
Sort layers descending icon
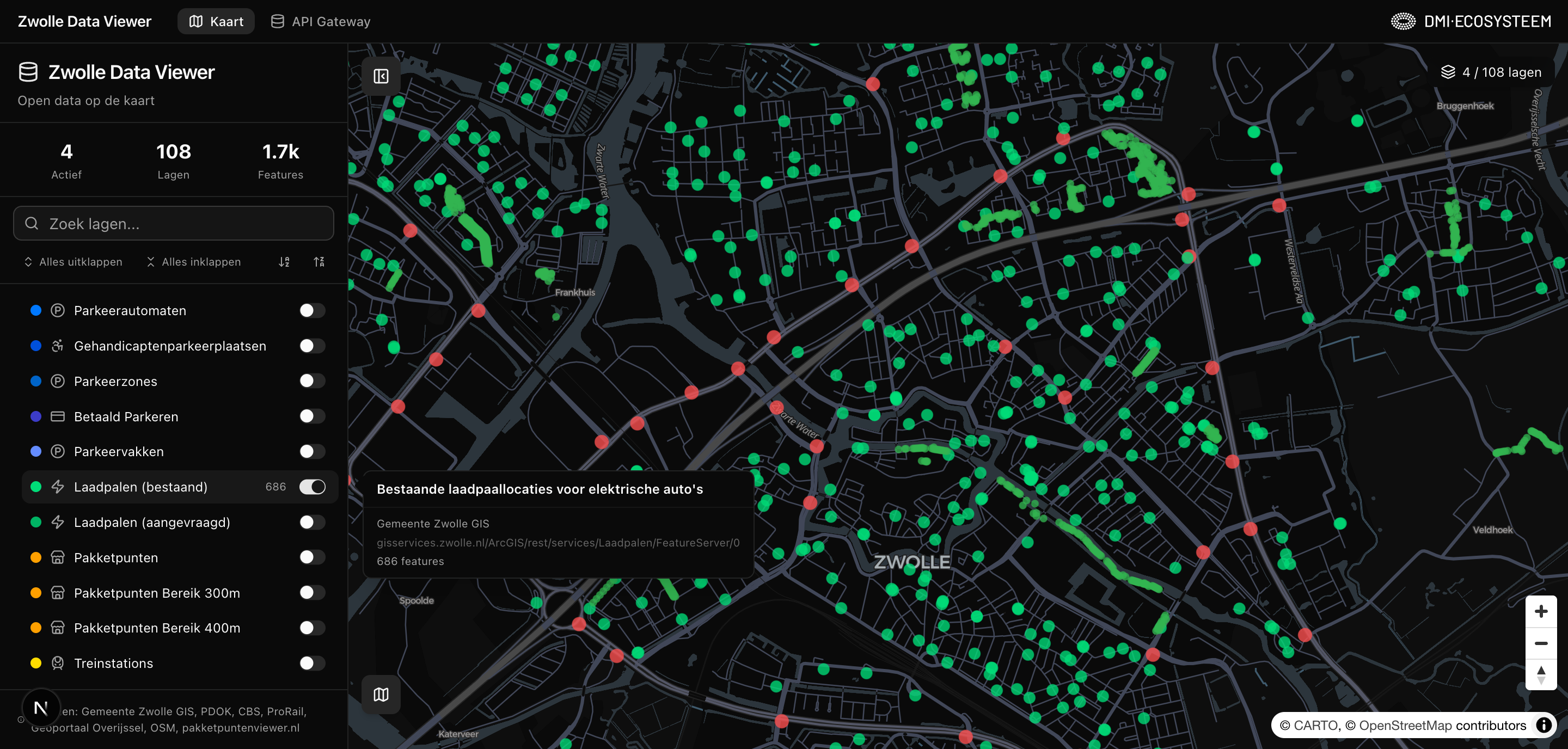[319, 262]
